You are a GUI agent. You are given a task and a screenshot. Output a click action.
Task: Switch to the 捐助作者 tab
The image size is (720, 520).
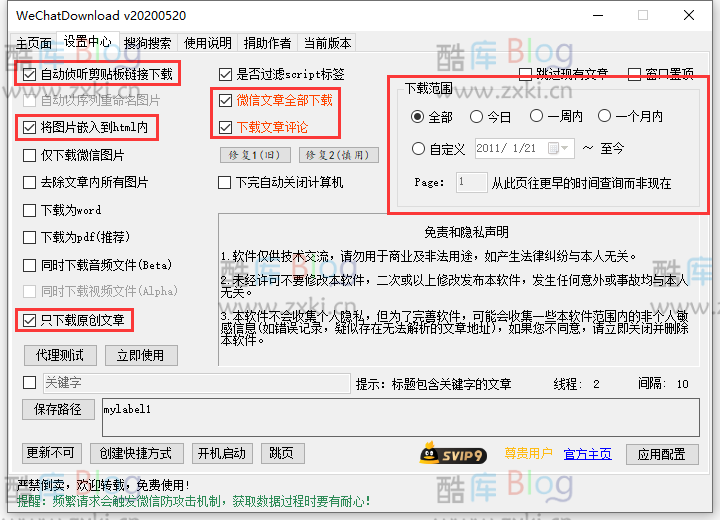pyautogui.click(x=267, y=43)
